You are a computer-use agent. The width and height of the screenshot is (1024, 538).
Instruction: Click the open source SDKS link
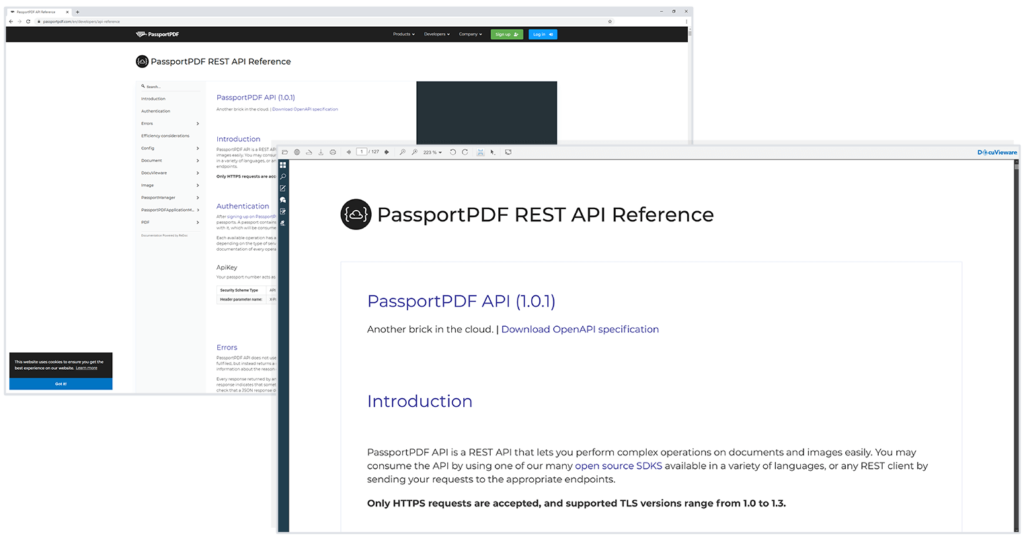(618, 466)
